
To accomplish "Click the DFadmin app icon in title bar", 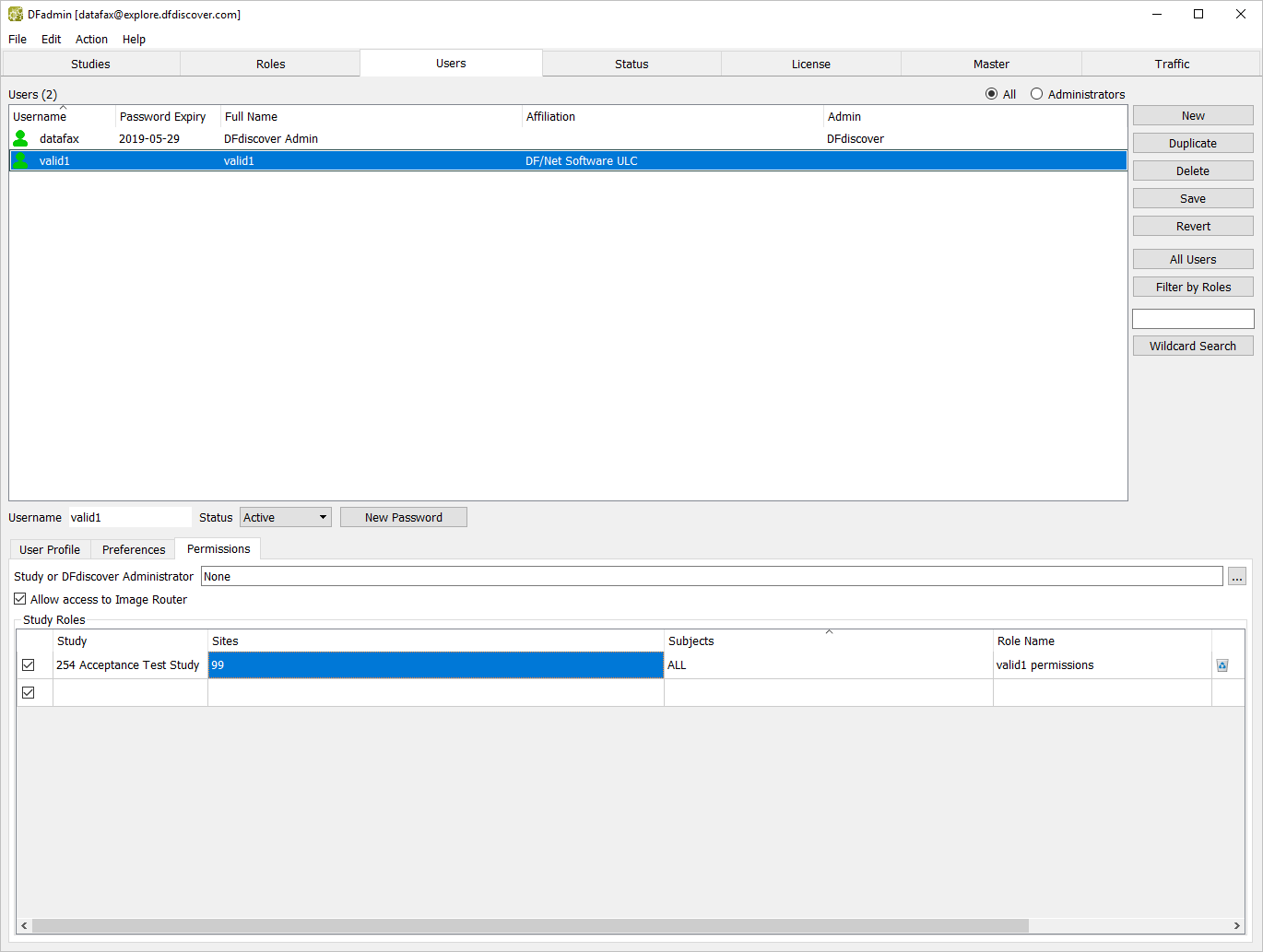I will (x=15, y=15).
